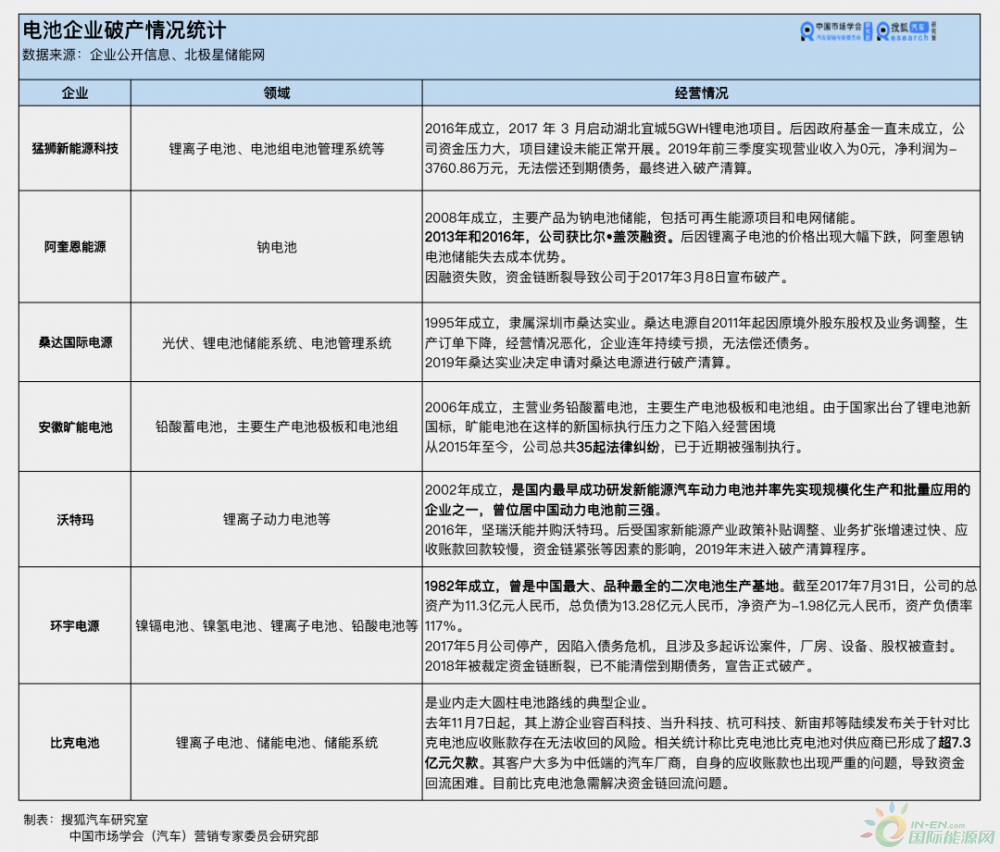
Task: Click the 钠电池 field cell
Action: coord(276,247)
